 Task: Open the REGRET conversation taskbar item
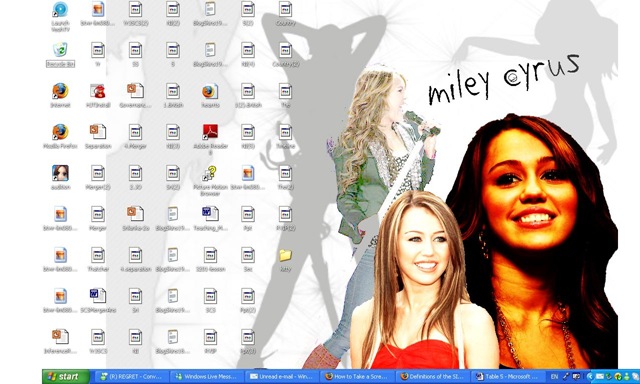131,377
